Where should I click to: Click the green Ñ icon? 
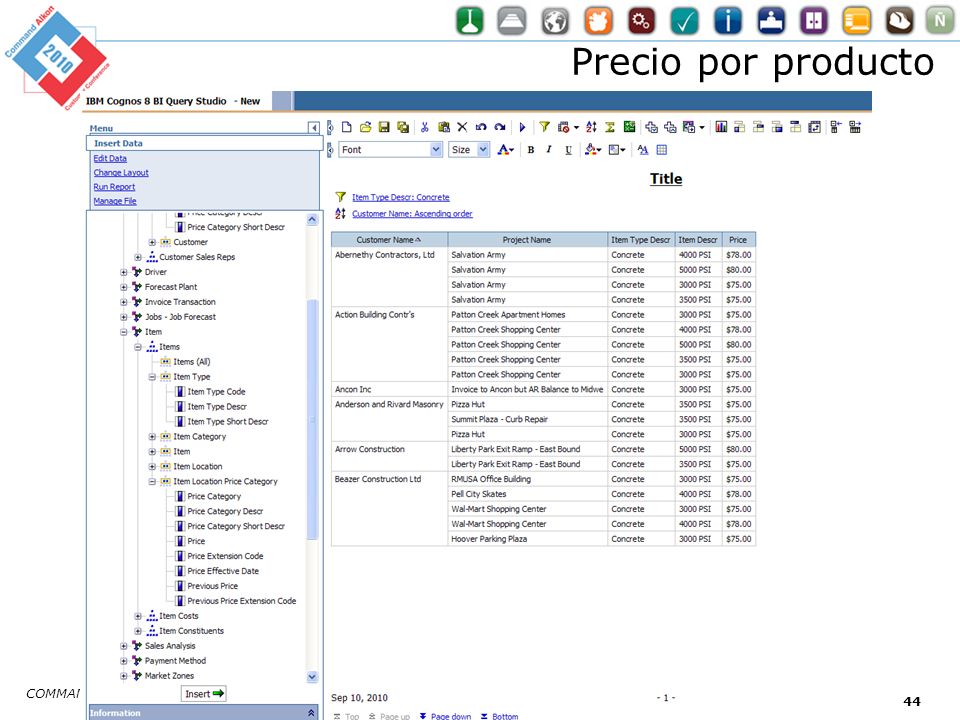point(939,21)
